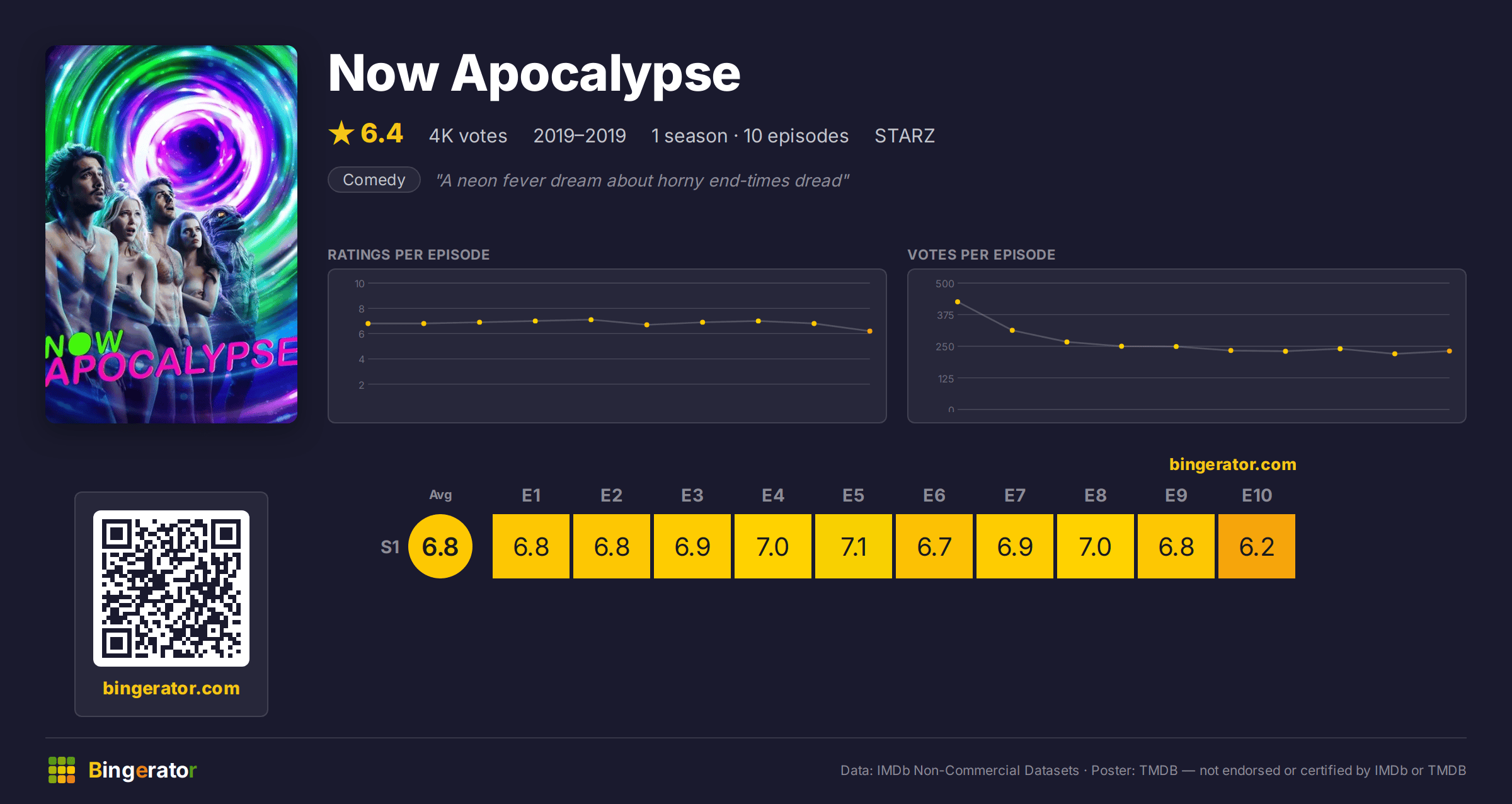
Task: Click the S1 average 6.8 circle
Action: click(x=440, y=546)
